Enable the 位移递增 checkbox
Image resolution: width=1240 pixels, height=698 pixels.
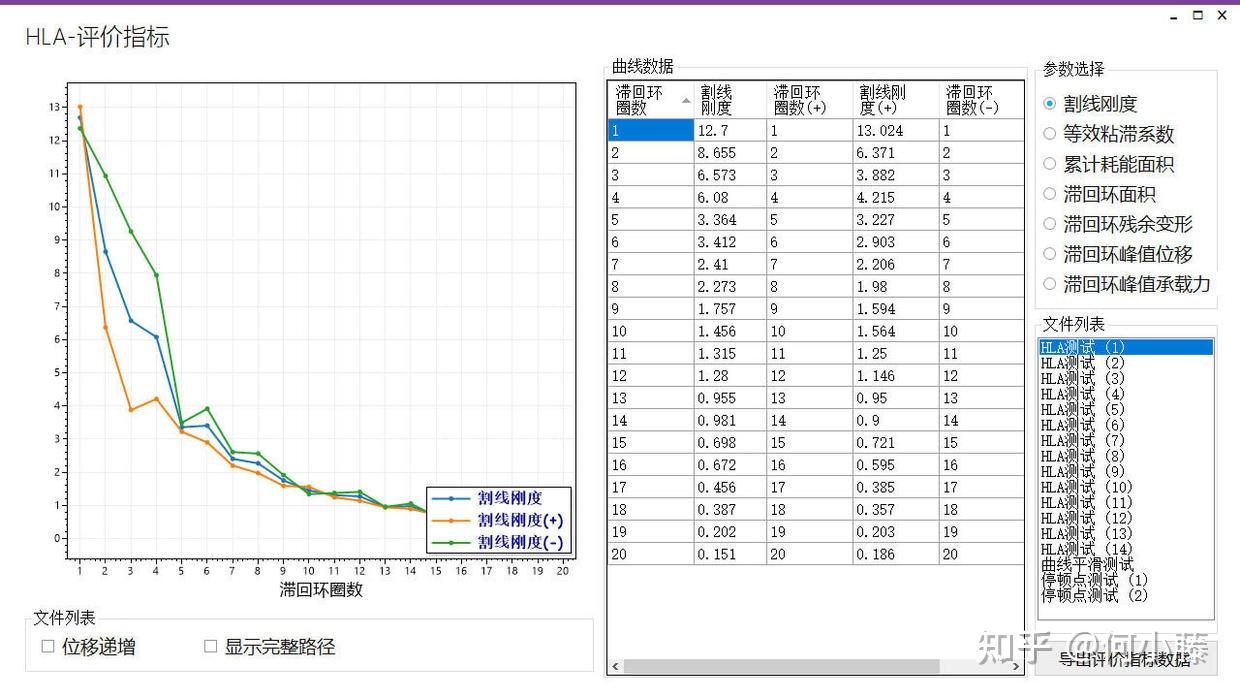tap(88, 647)
